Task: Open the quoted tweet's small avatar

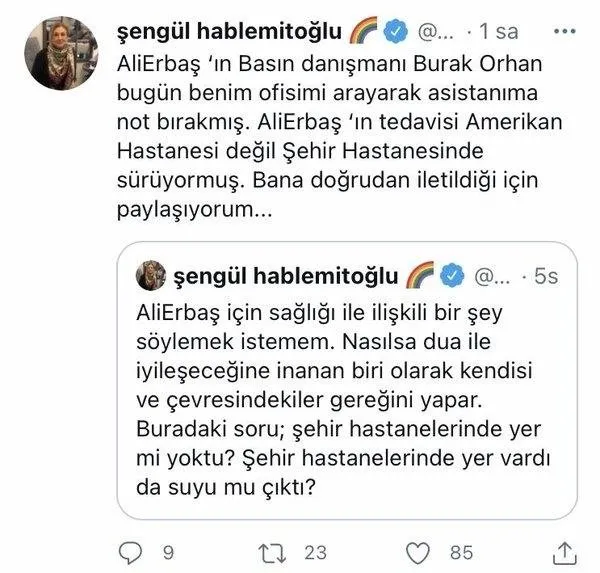Action: pyautogui.click(x=151, y=275)
